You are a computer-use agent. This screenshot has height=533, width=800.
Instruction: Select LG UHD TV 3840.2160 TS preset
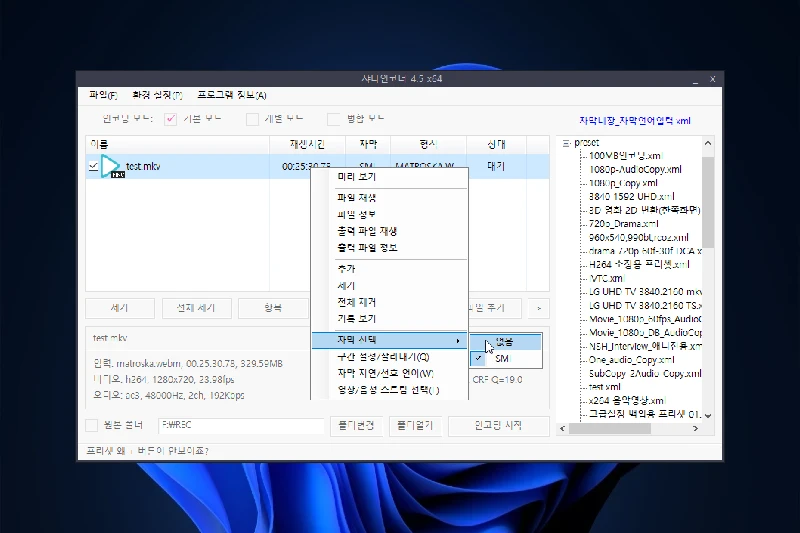coord(645,306)
